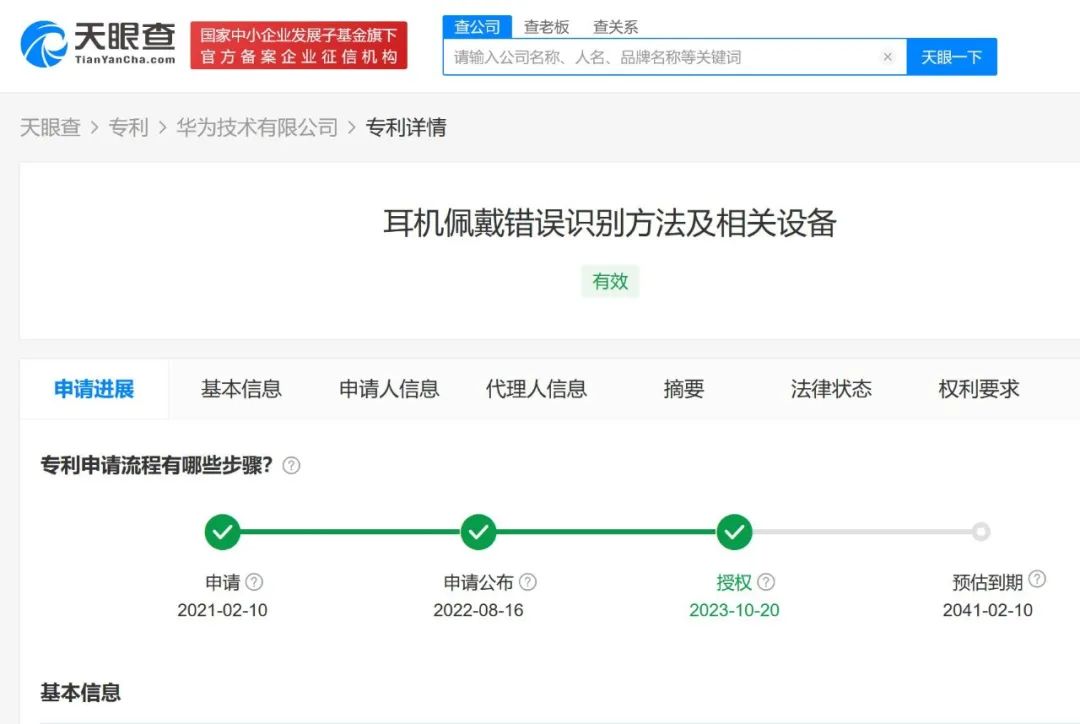The height and width of the screenshot is (724, 1080).
Task: Focus the company name search input field
Action: 674,57
